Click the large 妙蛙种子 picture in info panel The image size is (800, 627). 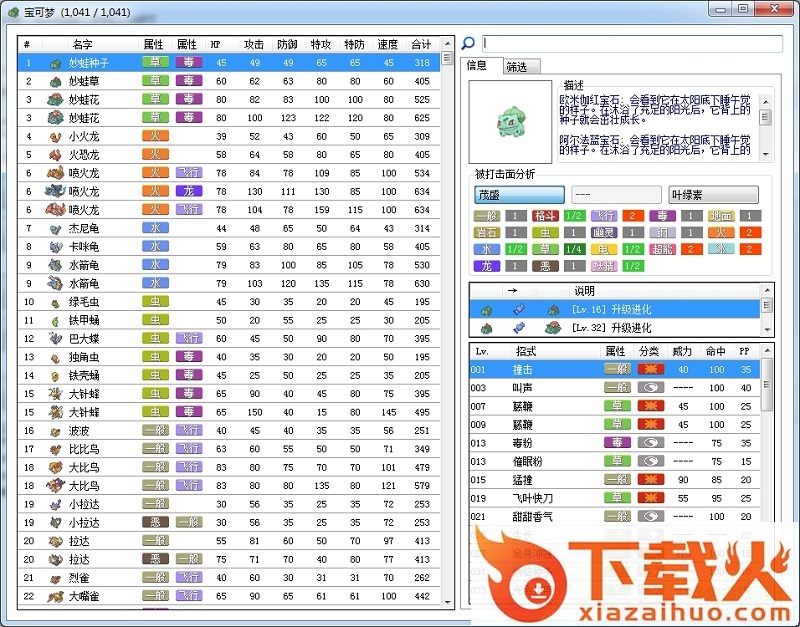(510, 121)
